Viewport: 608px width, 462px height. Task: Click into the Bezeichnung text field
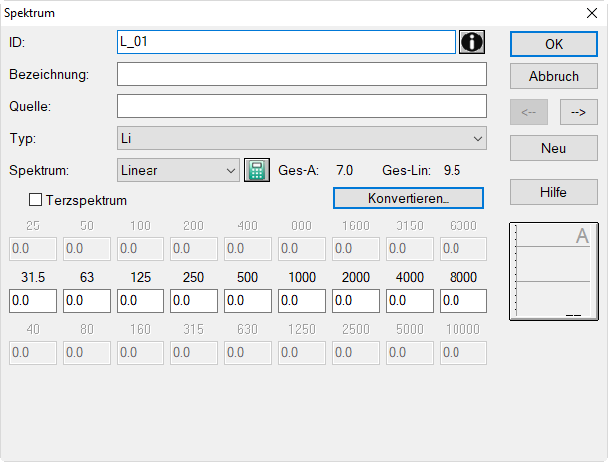[x=302, y=74]
